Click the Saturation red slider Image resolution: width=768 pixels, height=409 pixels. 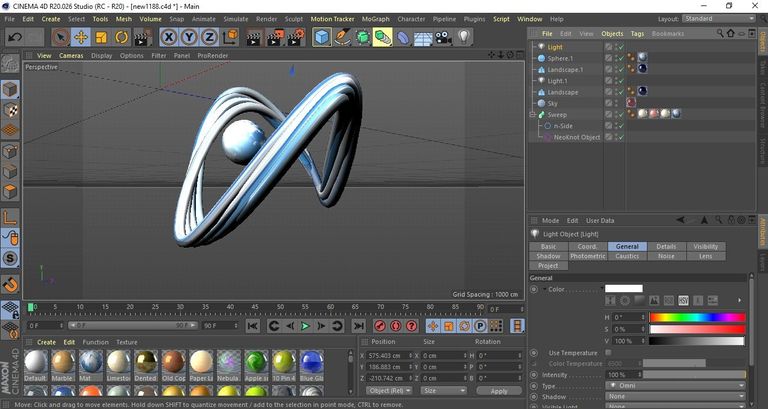pyautogui.click(x=697, y=329)
